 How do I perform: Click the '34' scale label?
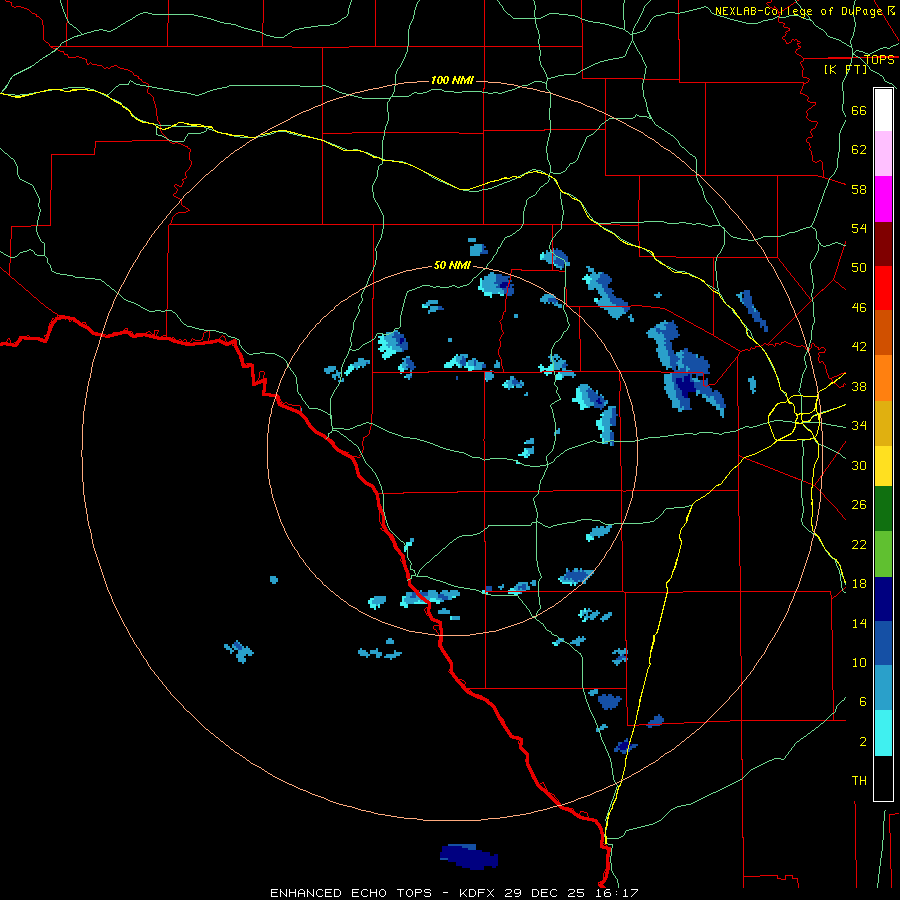pyautogui.click(x=859, y=426)
